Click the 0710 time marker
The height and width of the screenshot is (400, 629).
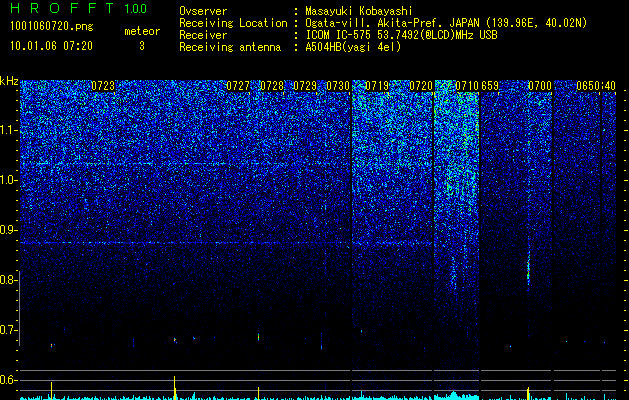pyautogui.click(x=467, y=86)
